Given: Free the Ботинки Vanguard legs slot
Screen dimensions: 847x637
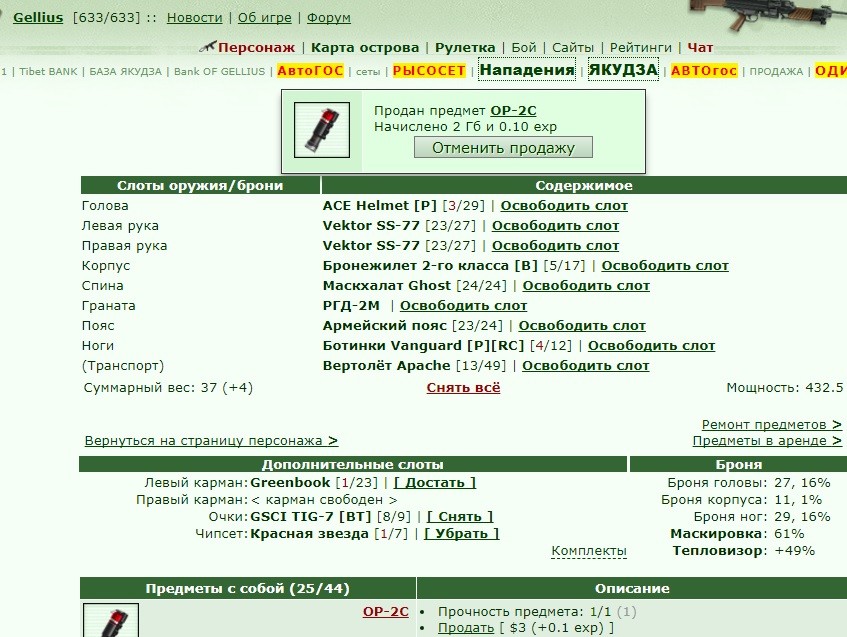Looking at the screenshot, I should click(651, 346).
